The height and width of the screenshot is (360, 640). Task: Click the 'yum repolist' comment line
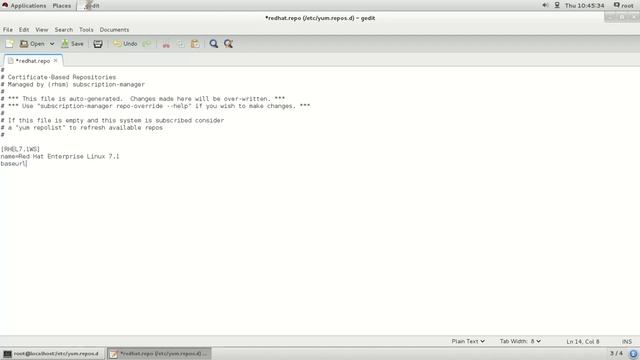click(x=82, y=128)
